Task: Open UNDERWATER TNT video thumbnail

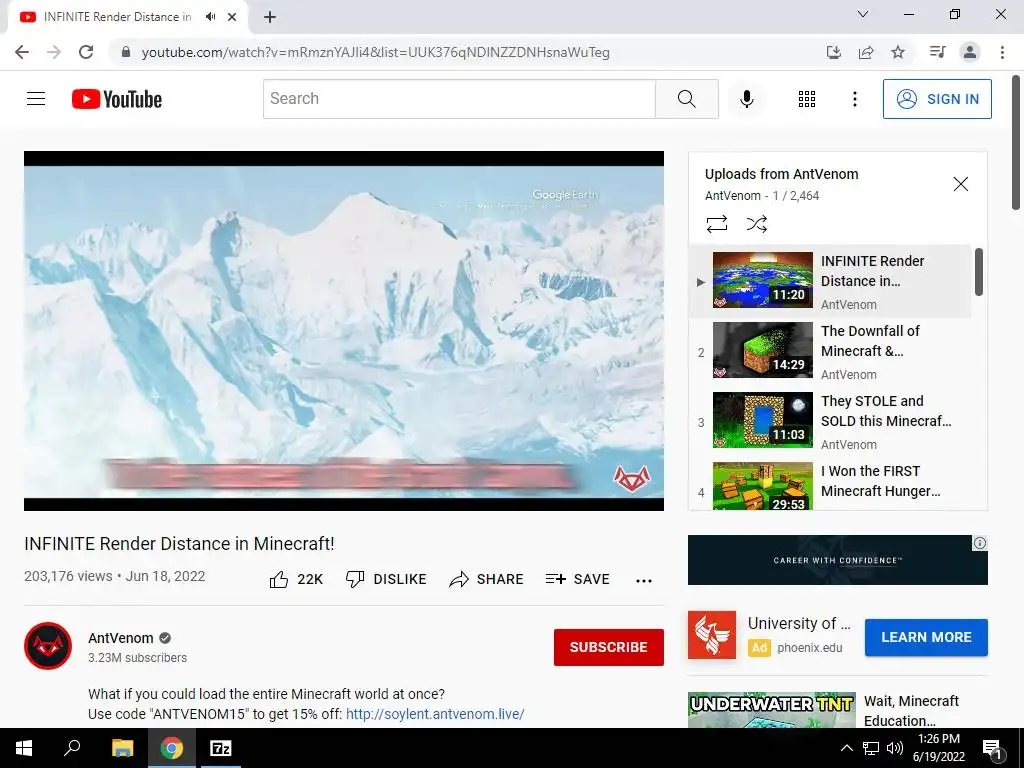Action: (x=771, y=711)
